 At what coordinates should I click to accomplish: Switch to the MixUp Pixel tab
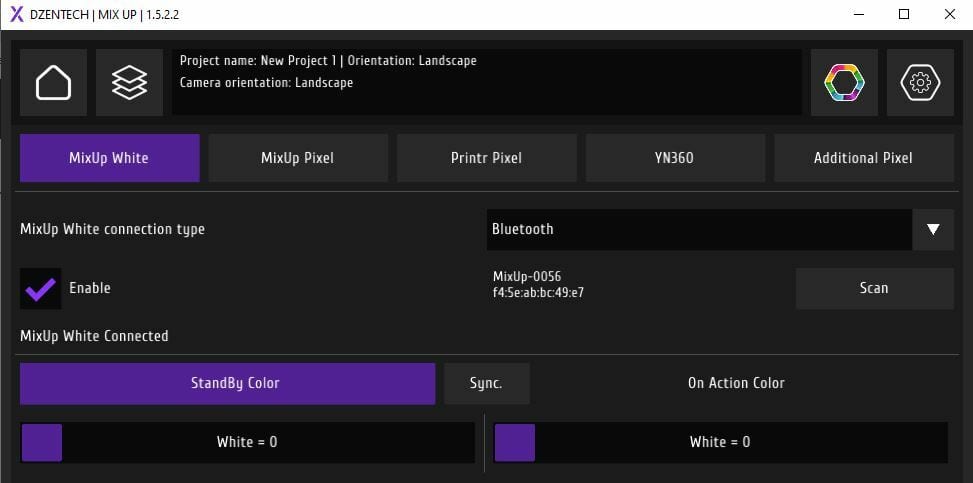coord(298,158)
